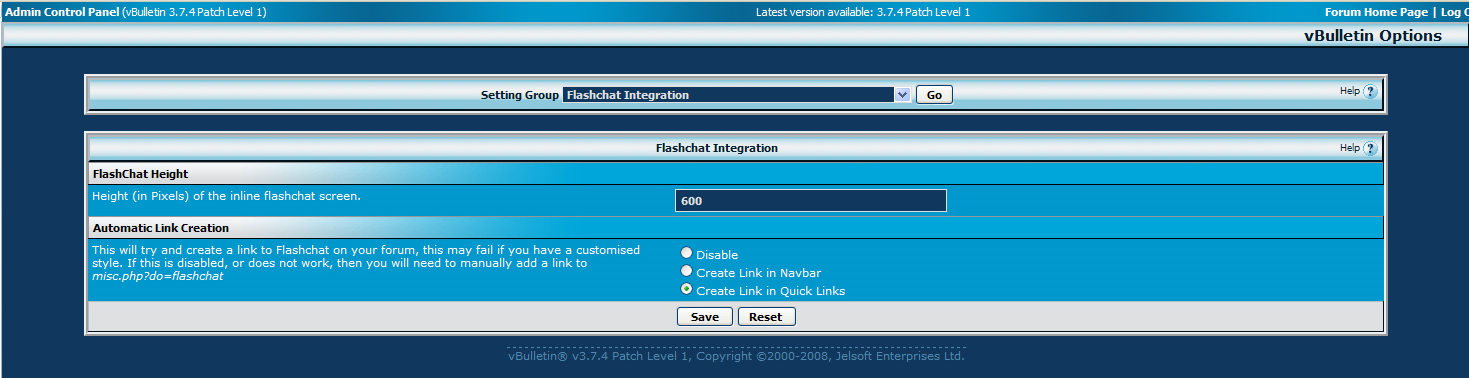
Task: Click the 'Height (in Pixels)' description text
Action: [x=226, y=196]
